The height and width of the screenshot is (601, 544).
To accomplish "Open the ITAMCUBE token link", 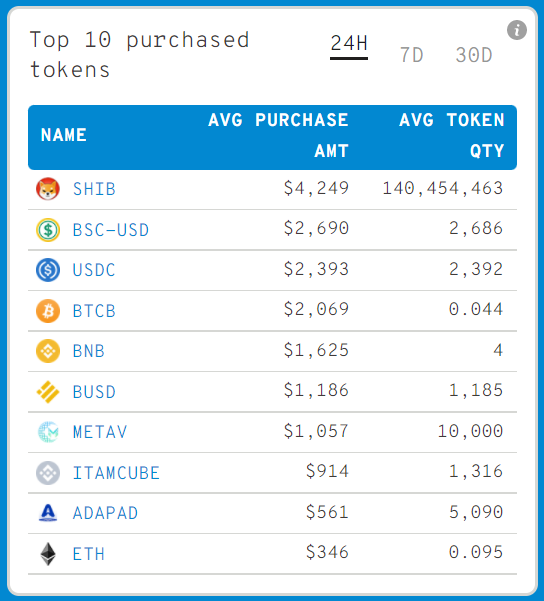I will tap(116, 473).
